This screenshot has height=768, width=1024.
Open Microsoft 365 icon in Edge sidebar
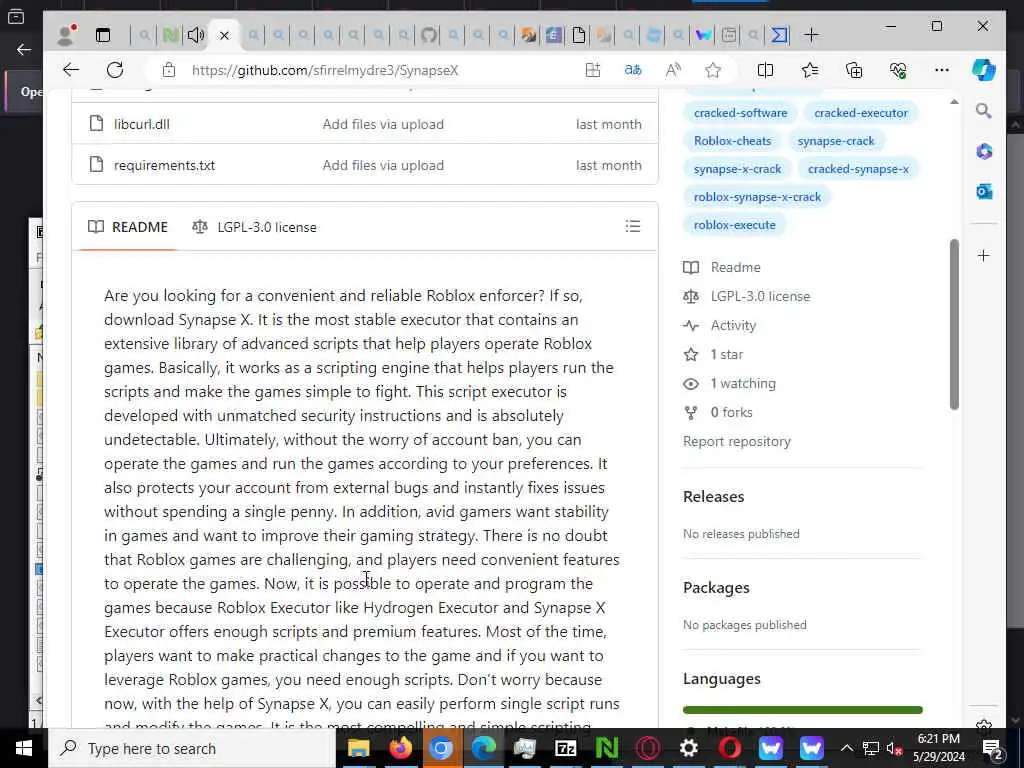point(984,152)
